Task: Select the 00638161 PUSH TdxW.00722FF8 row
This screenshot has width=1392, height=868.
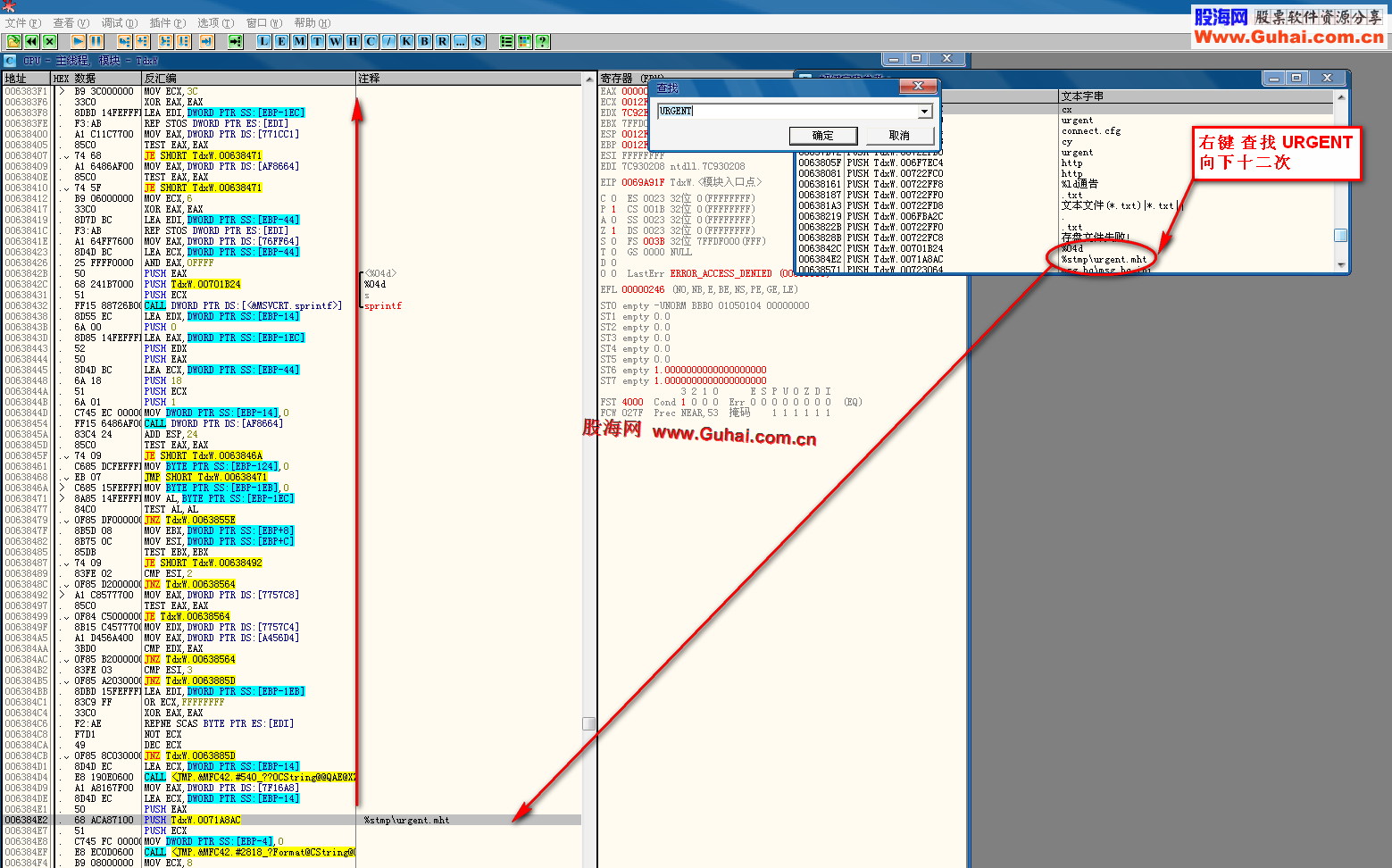Action: pos(871,184)
